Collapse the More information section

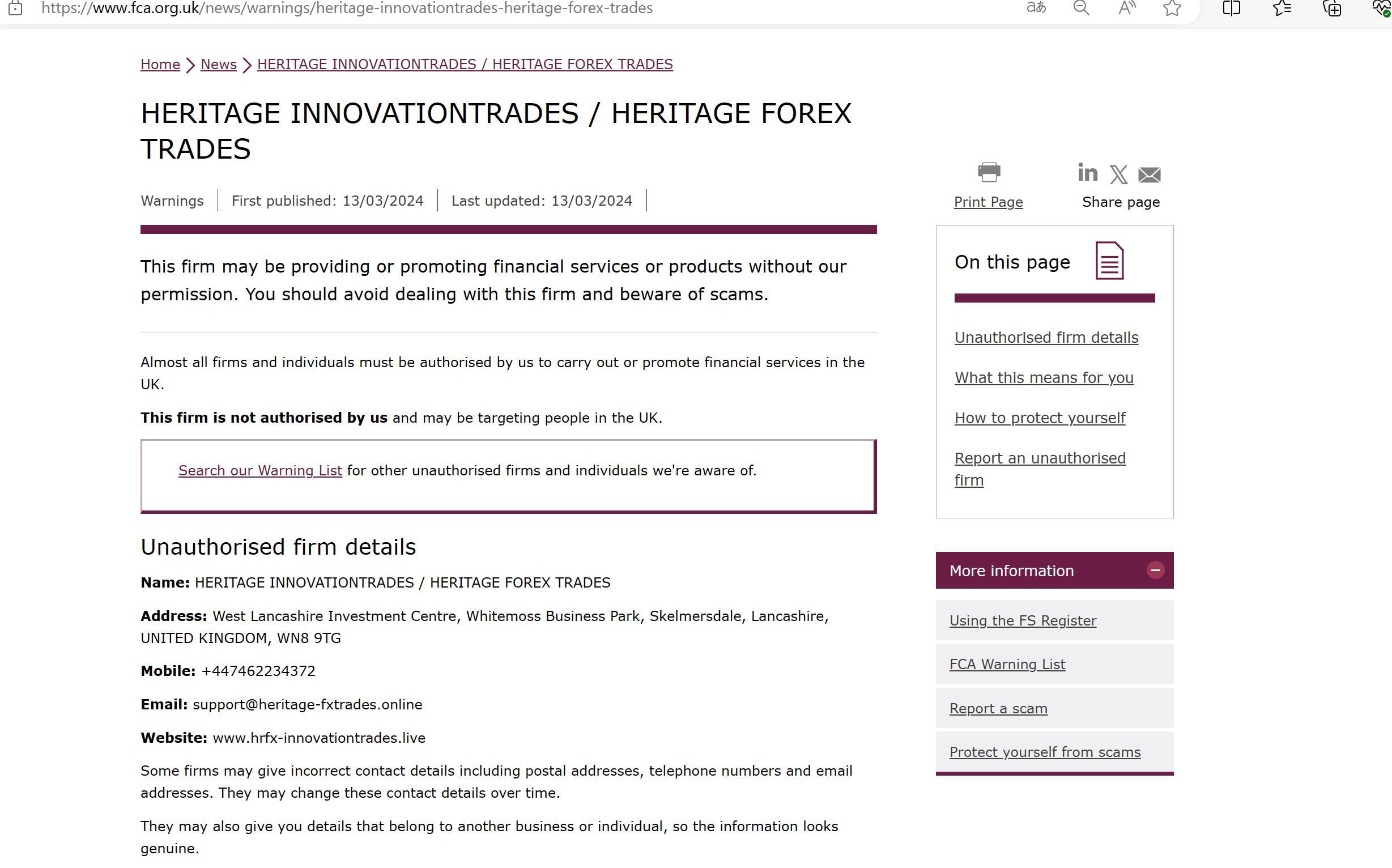[x=1155, y=570]
